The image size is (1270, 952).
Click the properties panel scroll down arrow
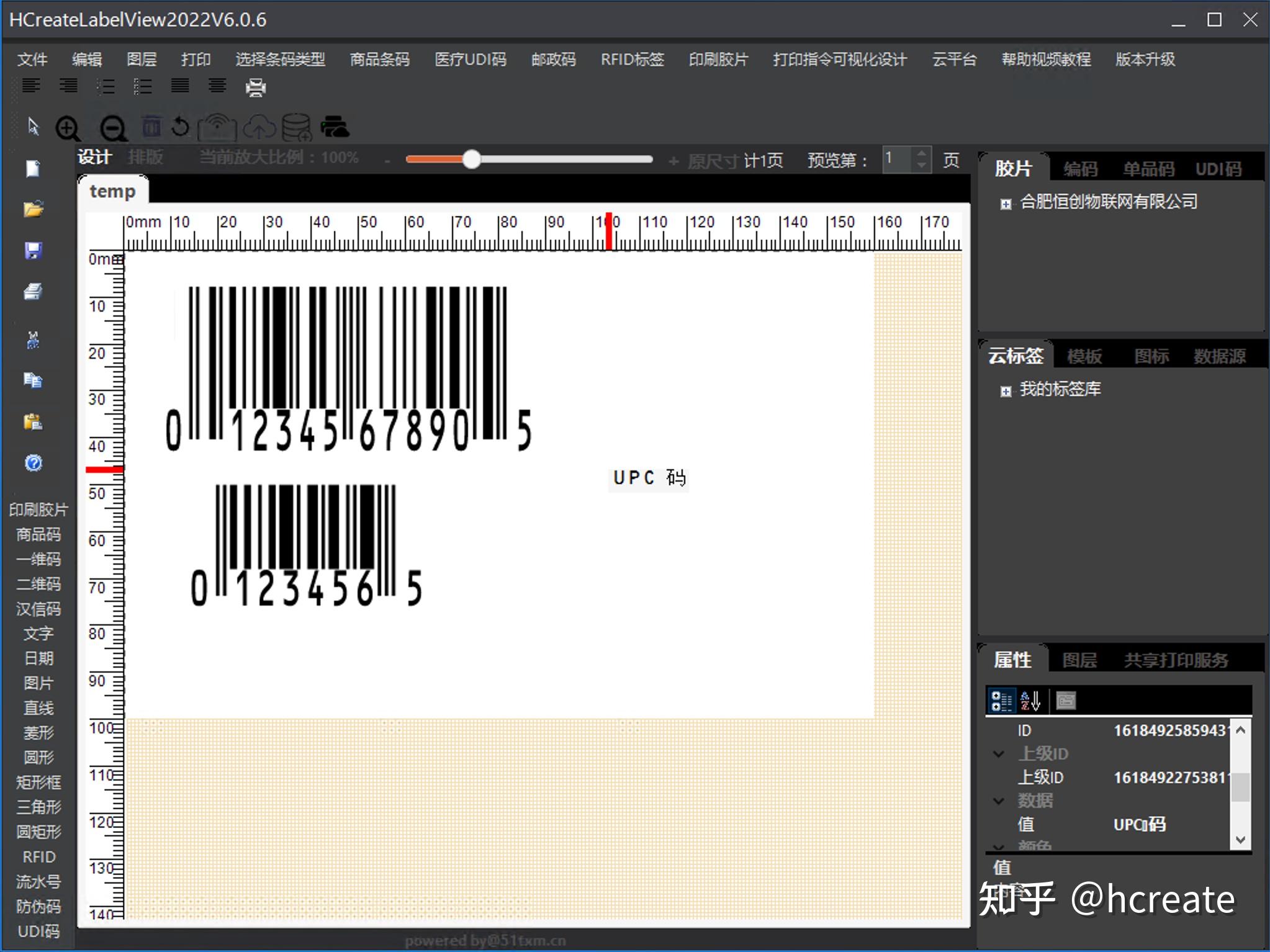point(1240,840)
